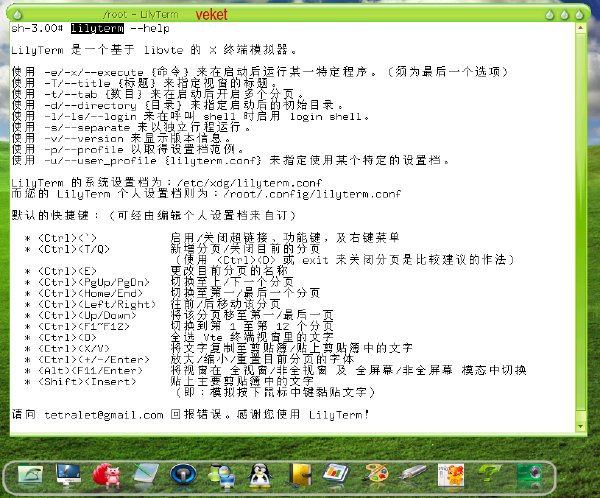The width and height of the screenshot is (600, 498).
Task: Click the "<Ctrl><T/Q>" shortcut entry
Action: (x=74, y=250)
